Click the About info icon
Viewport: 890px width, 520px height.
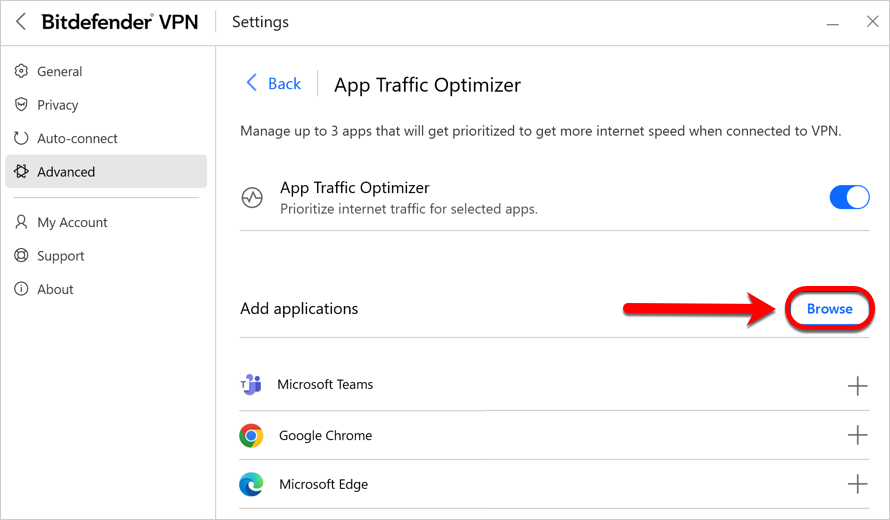(x=21, y=289)
